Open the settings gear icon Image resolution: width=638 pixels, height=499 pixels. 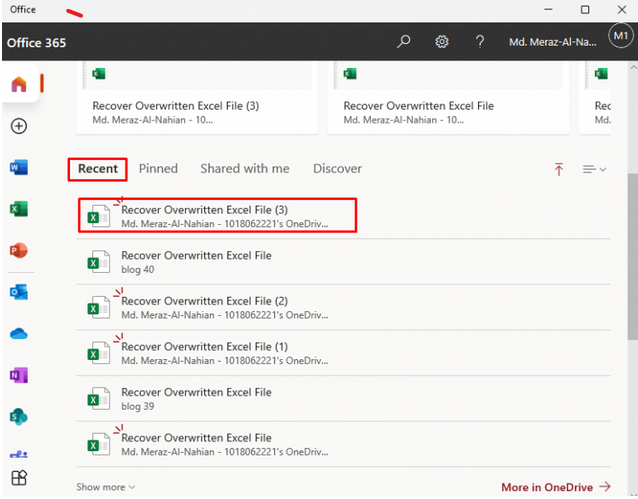tap(442, 42)
